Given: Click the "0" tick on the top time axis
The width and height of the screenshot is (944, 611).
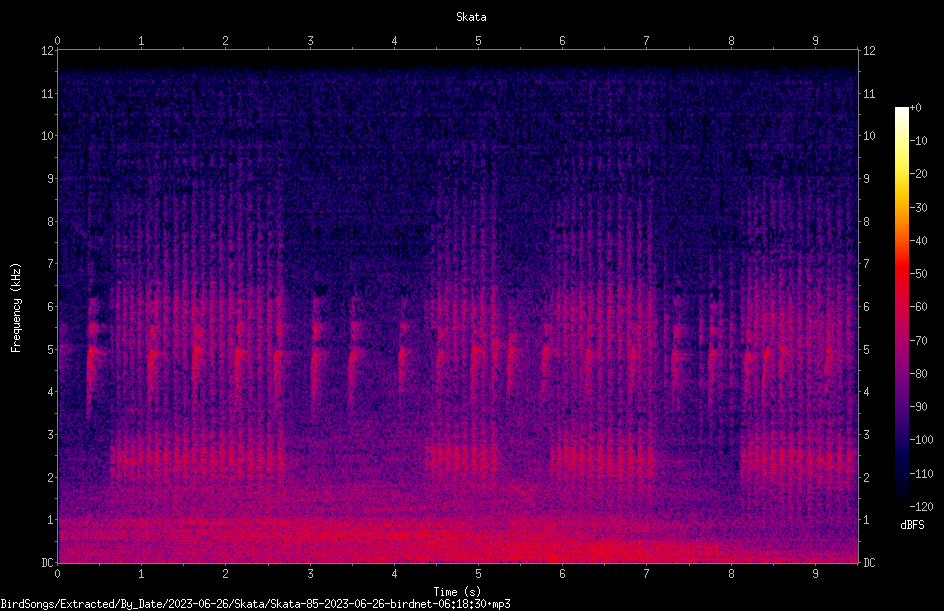Looking at the screenshot, I should [57, 41].
